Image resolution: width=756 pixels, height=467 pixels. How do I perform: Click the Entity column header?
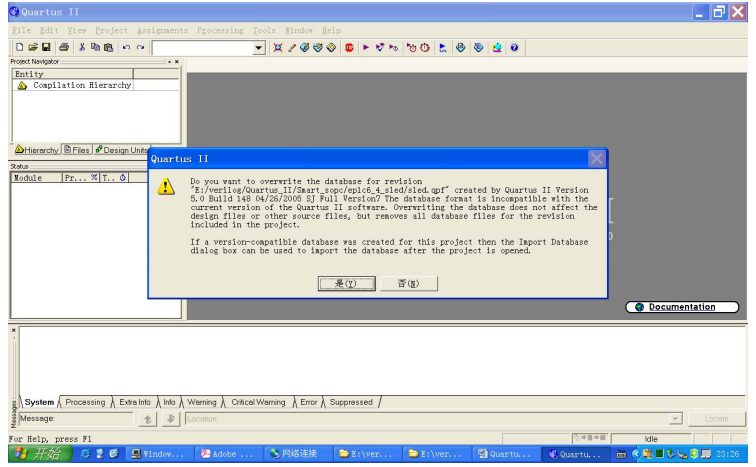(x=72, y=74)
